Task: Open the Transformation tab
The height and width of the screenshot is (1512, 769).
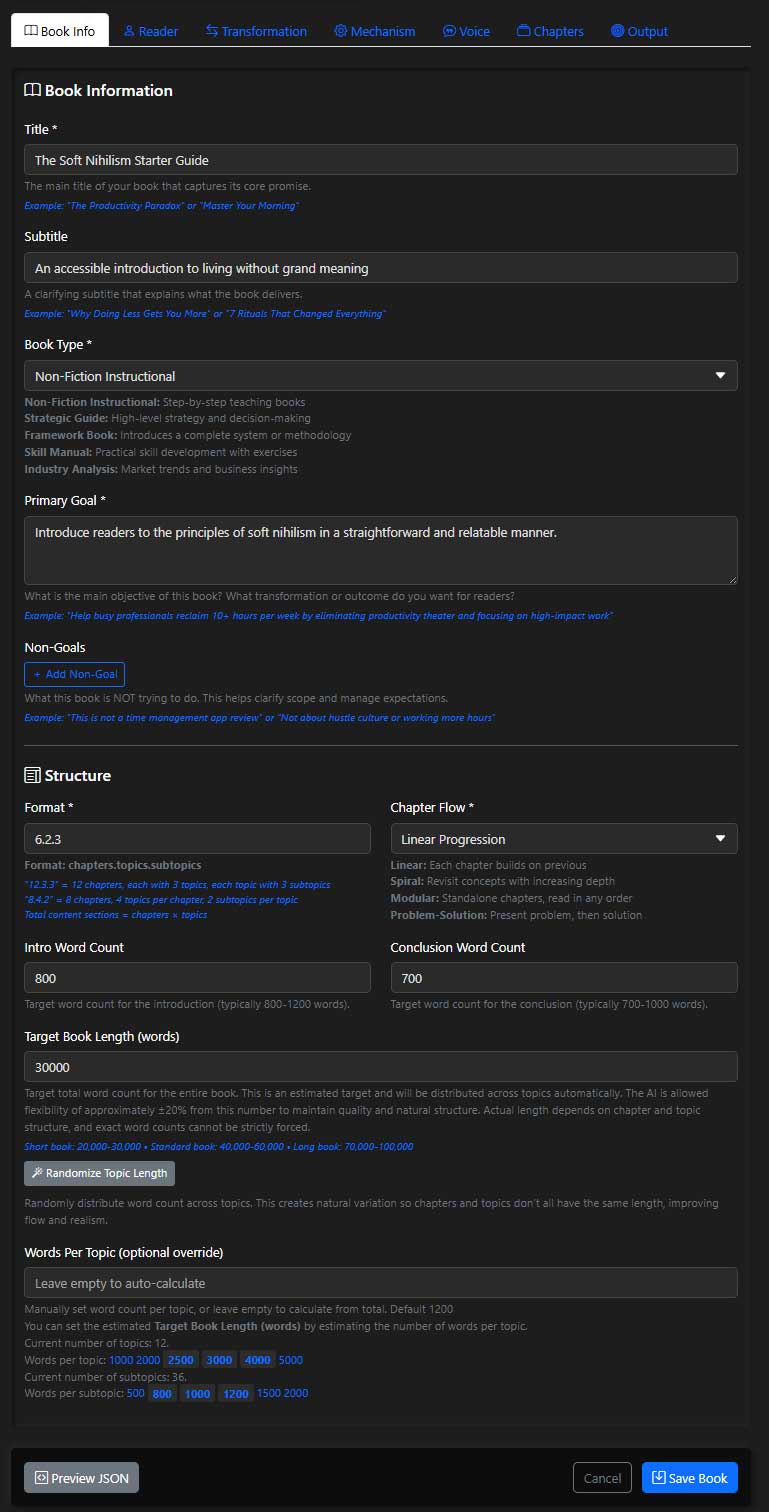Action: [256, 31]
